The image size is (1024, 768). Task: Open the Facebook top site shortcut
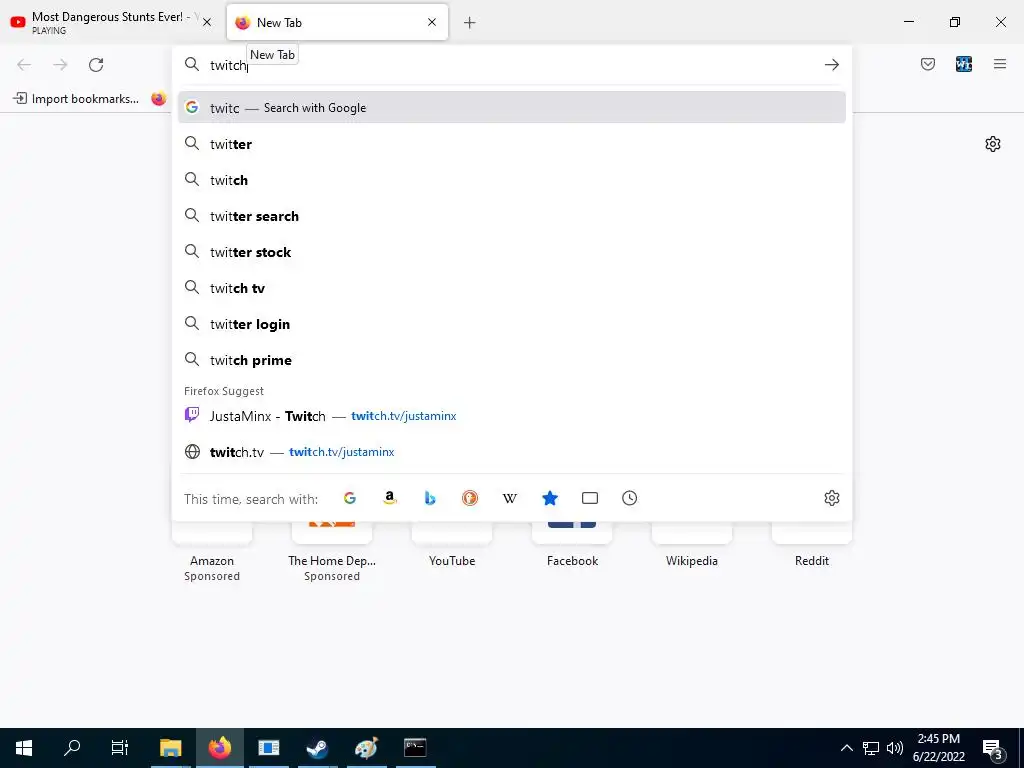pyautogui.click(x=572, y=545)
